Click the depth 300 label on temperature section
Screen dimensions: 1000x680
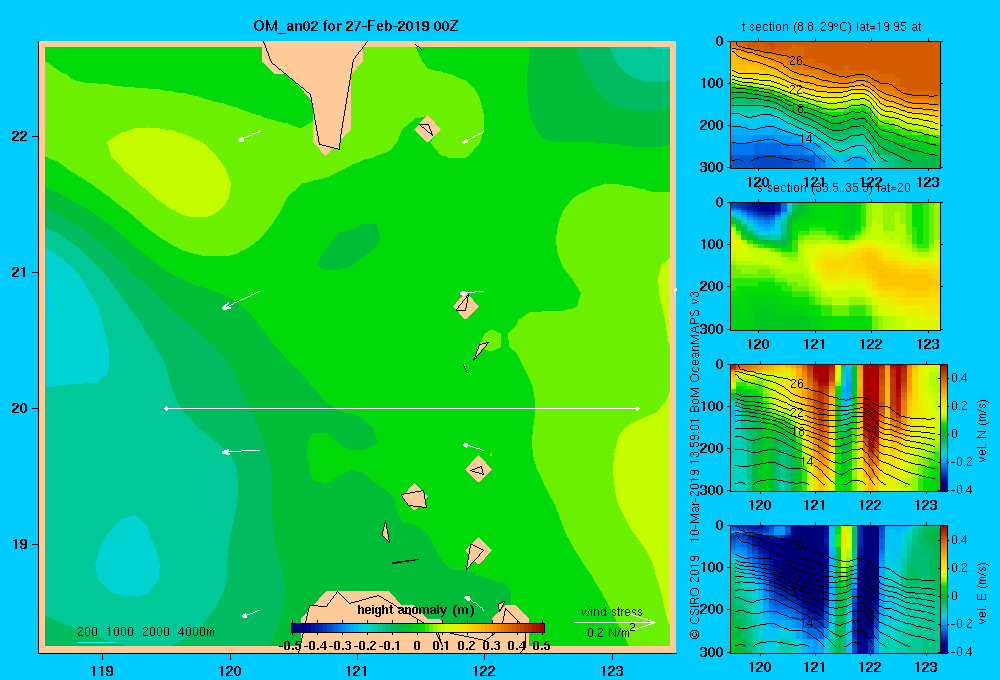pos(712,167)
